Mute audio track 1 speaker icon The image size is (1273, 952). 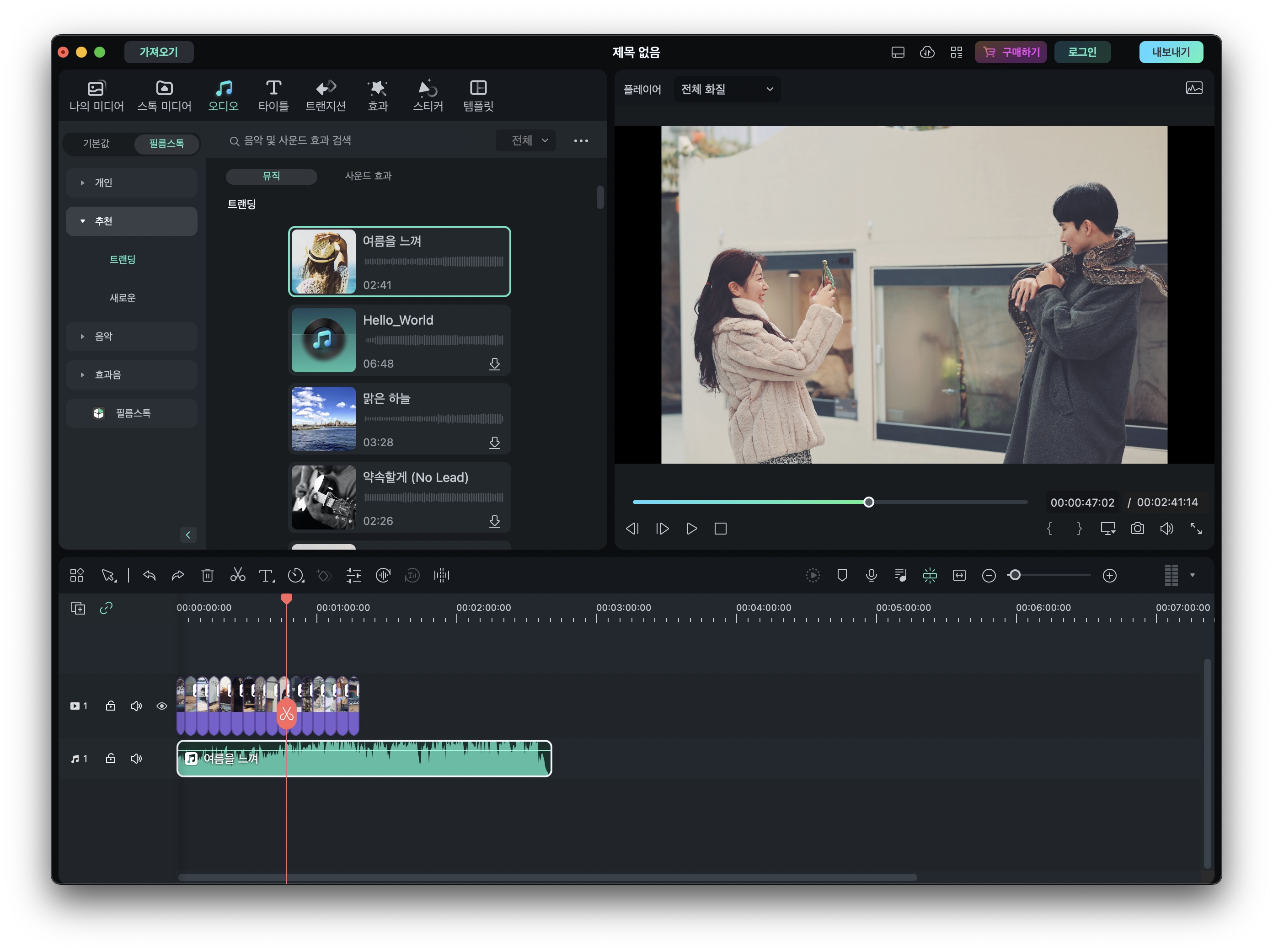136,758
